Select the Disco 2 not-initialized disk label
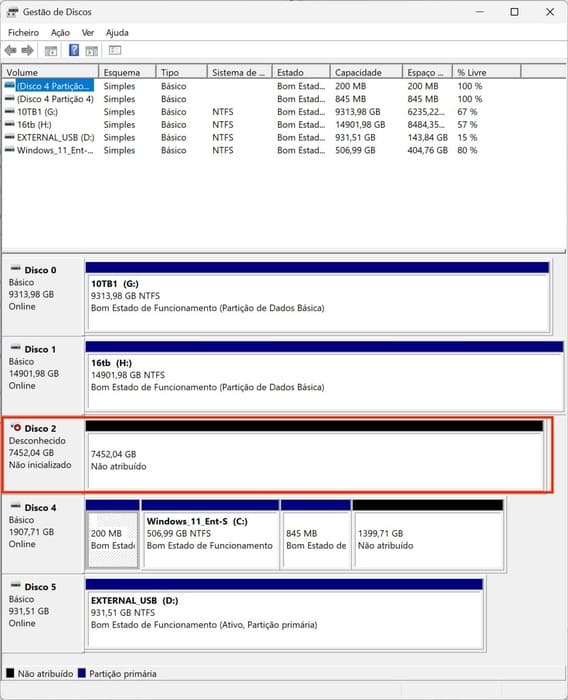 tap(43, 454)
